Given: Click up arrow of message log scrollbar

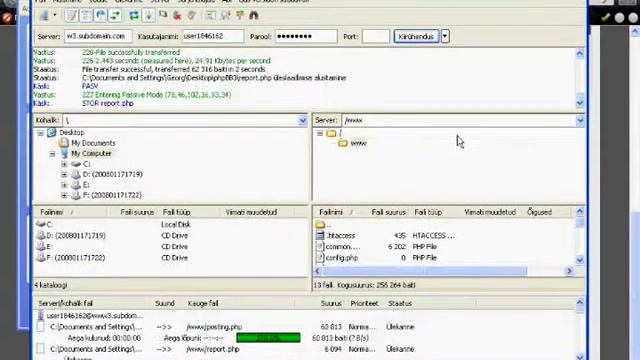Looking at the screenshot, I should 580,53.
